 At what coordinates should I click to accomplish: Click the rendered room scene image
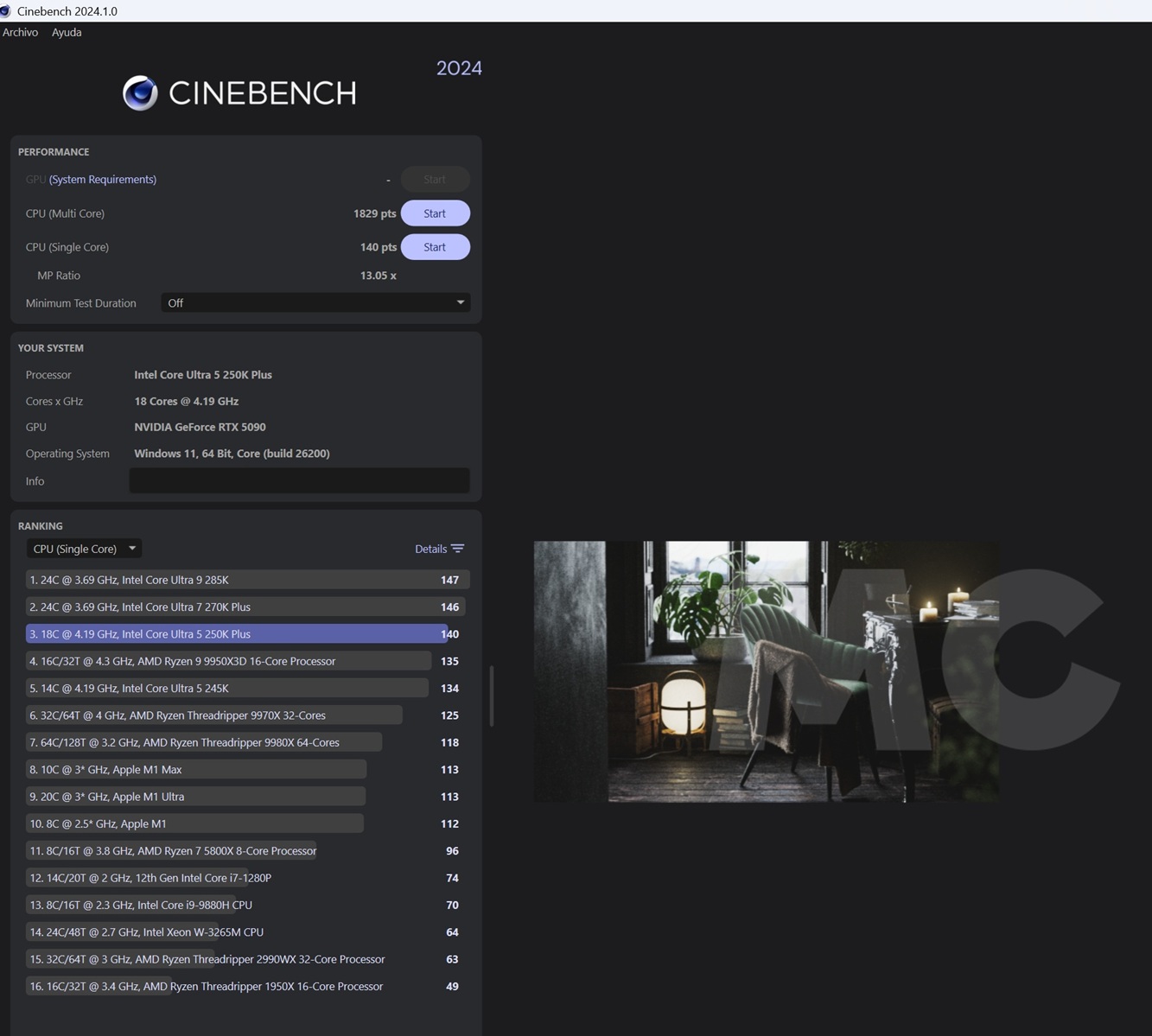pyautogui.click(x=766, y=671)
